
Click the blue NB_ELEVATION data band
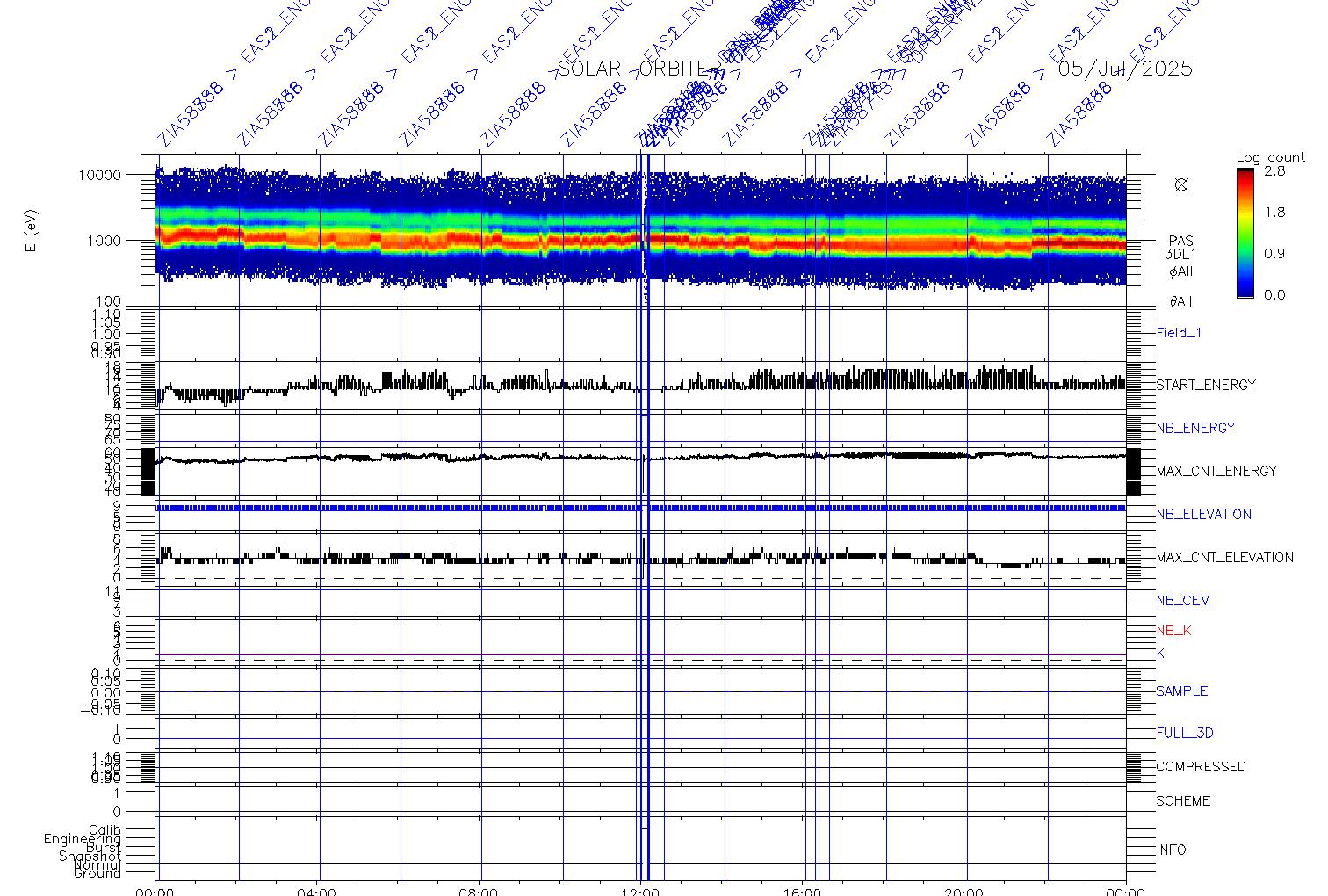pos(640,508)
